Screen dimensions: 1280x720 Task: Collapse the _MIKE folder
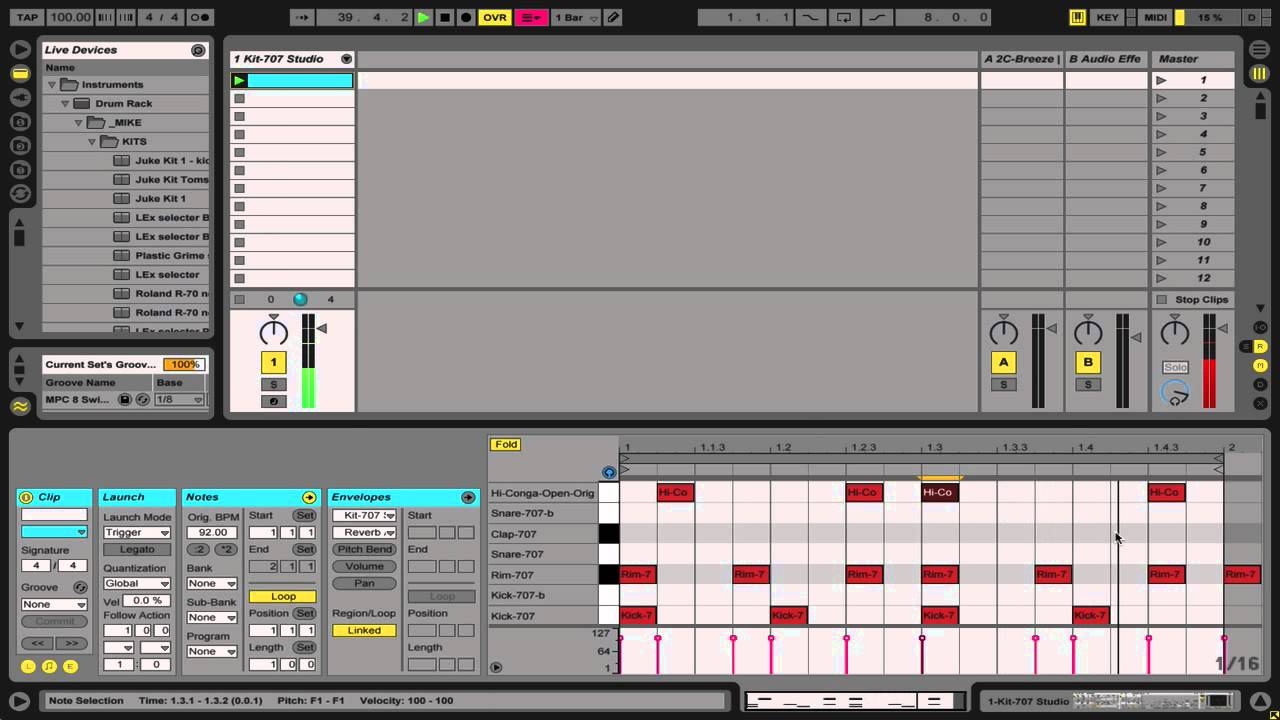coord(78,123)
